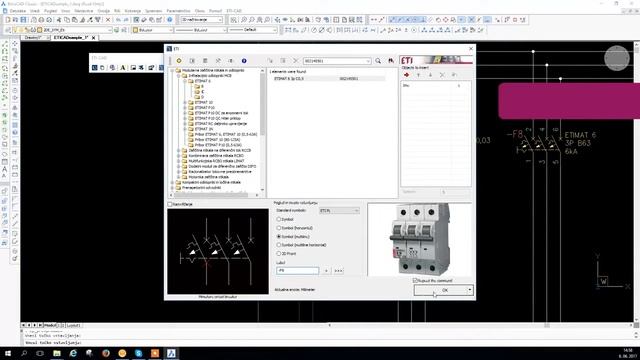The height and width of the screenshot is (360, 640).
Task: Open the dropdown arrow on the OK button
Action: [x=470, y=290]
